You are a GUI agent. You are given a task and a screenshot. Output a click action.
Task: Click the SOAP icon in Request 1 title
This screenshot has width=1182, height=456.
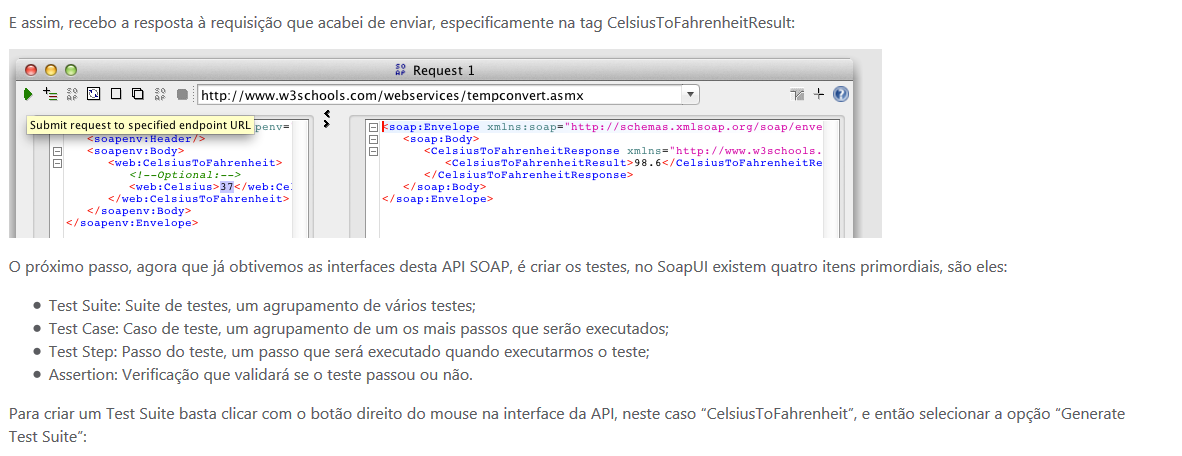(401, 70)
